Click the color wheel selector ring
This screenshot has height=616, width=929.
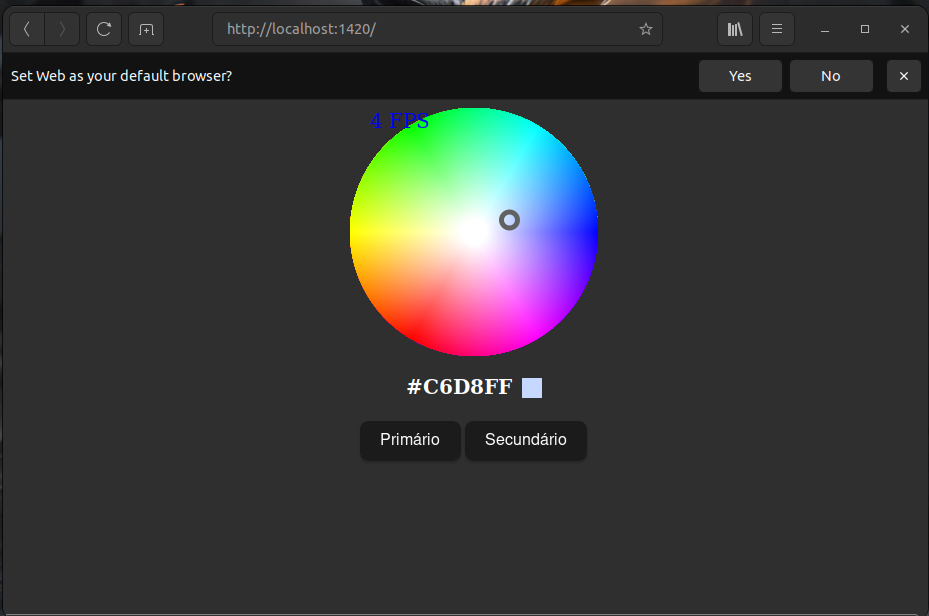[509, 220]
